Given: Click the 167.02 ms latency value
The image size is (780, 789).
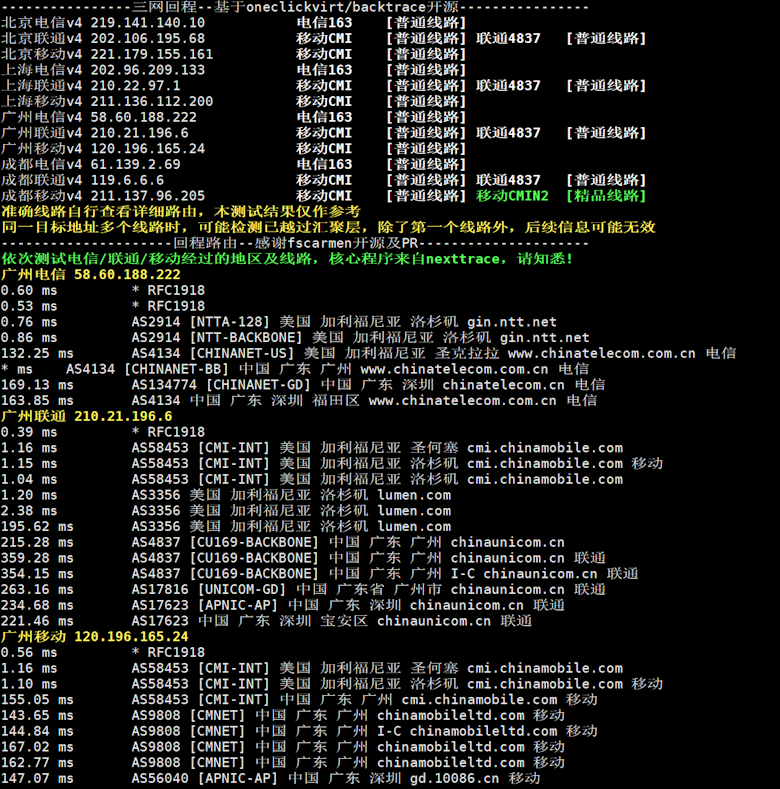Looking at the screenshot, I should click(x=37, y=747).
